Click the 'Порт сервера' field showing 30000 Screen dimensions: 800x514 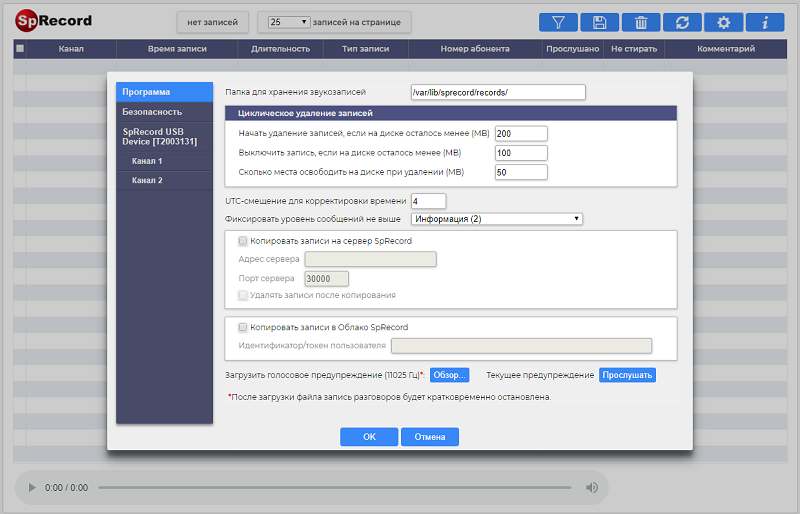[x=327, y=279]
